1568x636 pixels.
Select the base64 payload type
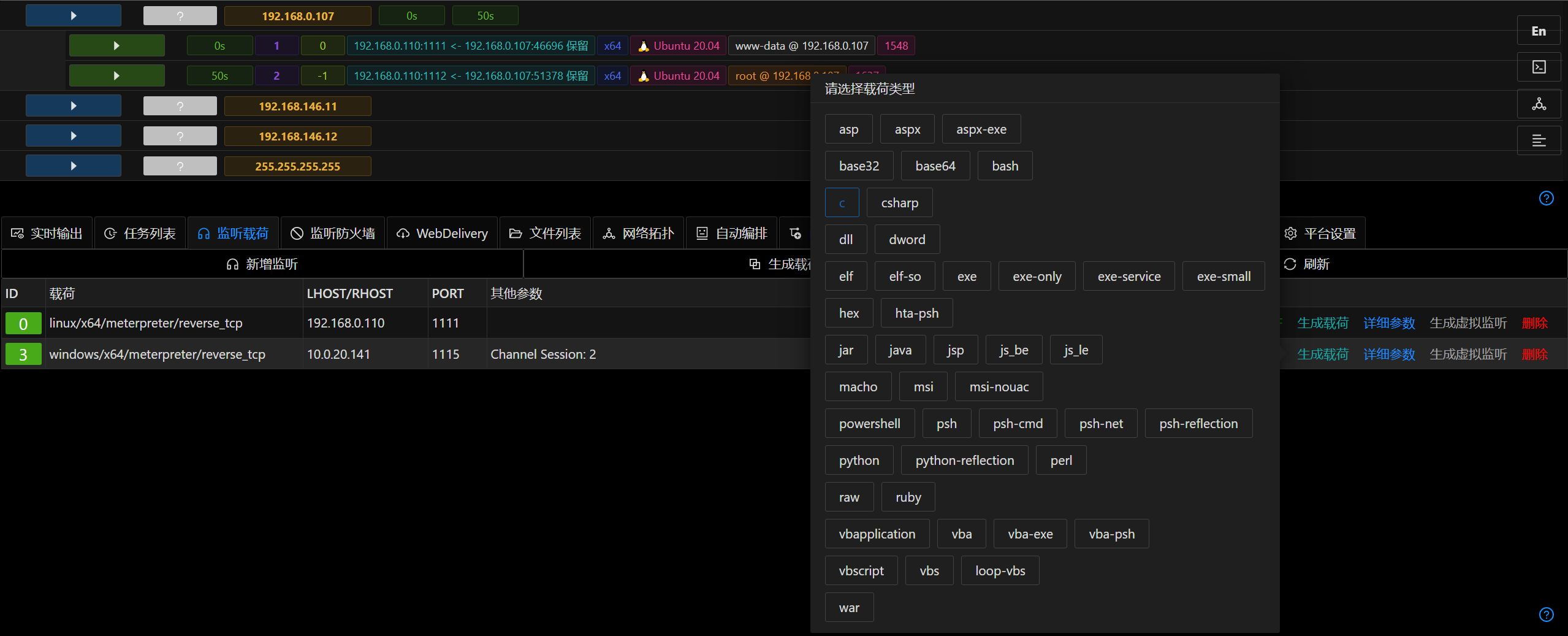(935, 166)
